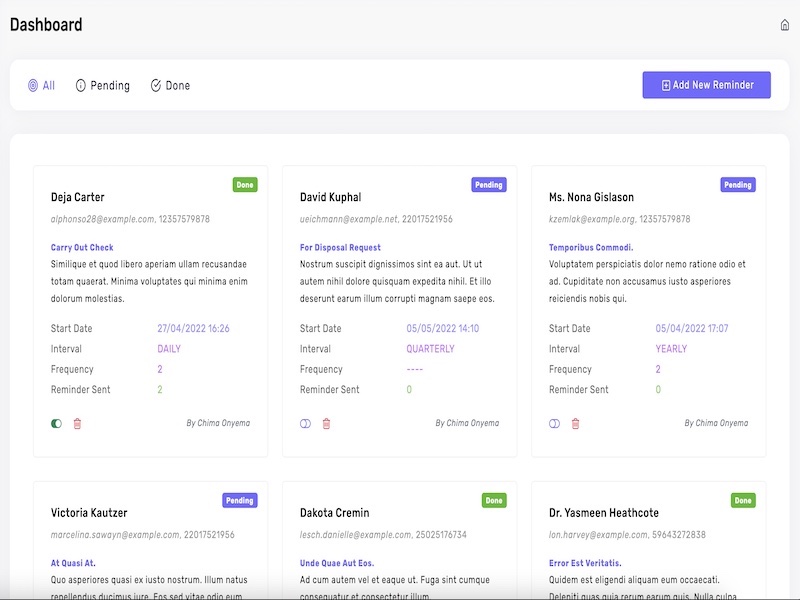
Task: Toggle Ms. Nona Gislason's reminder status switch
Action: pos(554,424)
